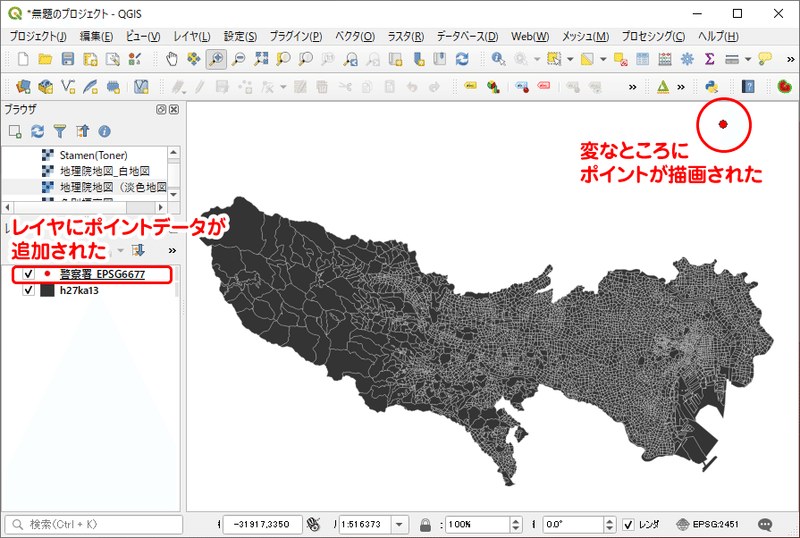Screen dimensions: 800x538
Task: Open the プラグイン(P) menu
Action: (296, 36)
